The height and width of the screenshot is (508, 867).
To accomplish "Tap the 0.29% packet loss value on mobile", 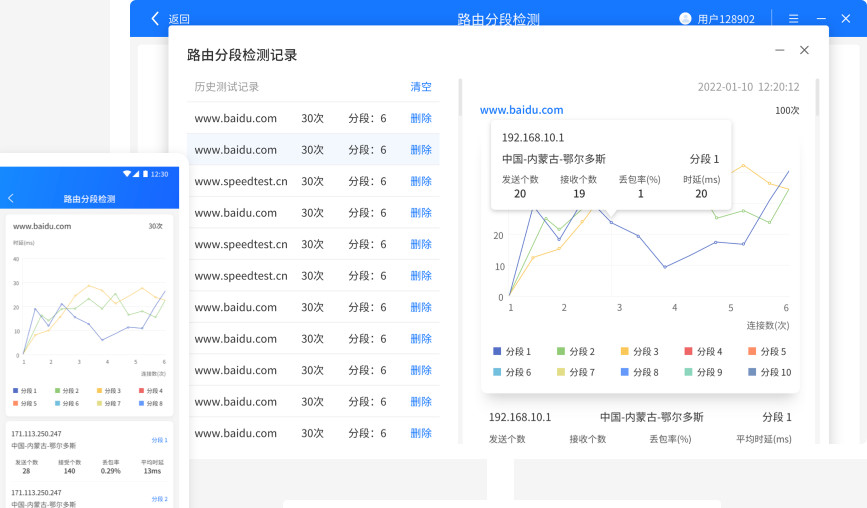I will pyautogui.click(x=111, y=471).
